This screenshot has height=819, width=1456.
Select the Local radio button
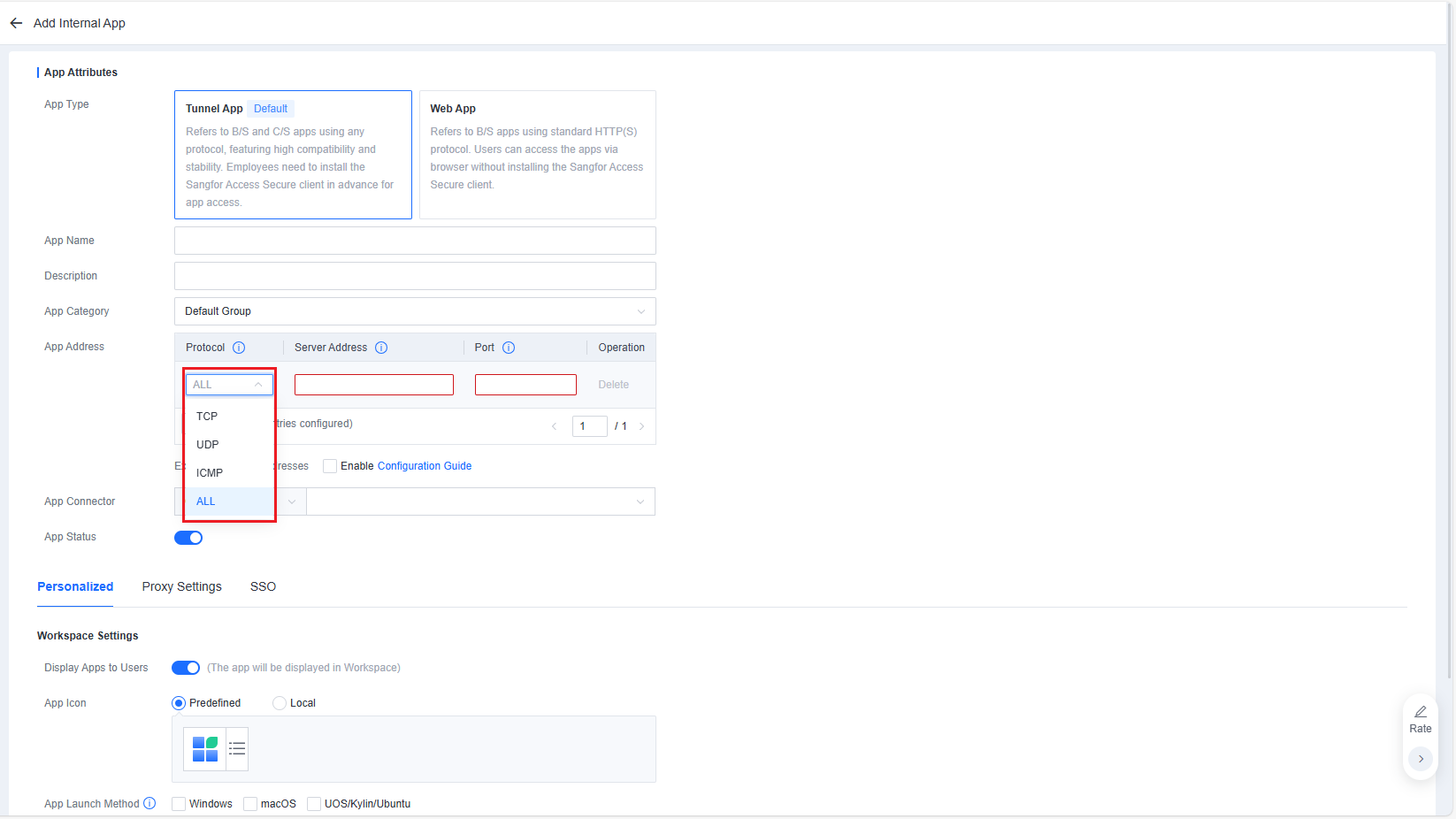[x=280, y=703]
